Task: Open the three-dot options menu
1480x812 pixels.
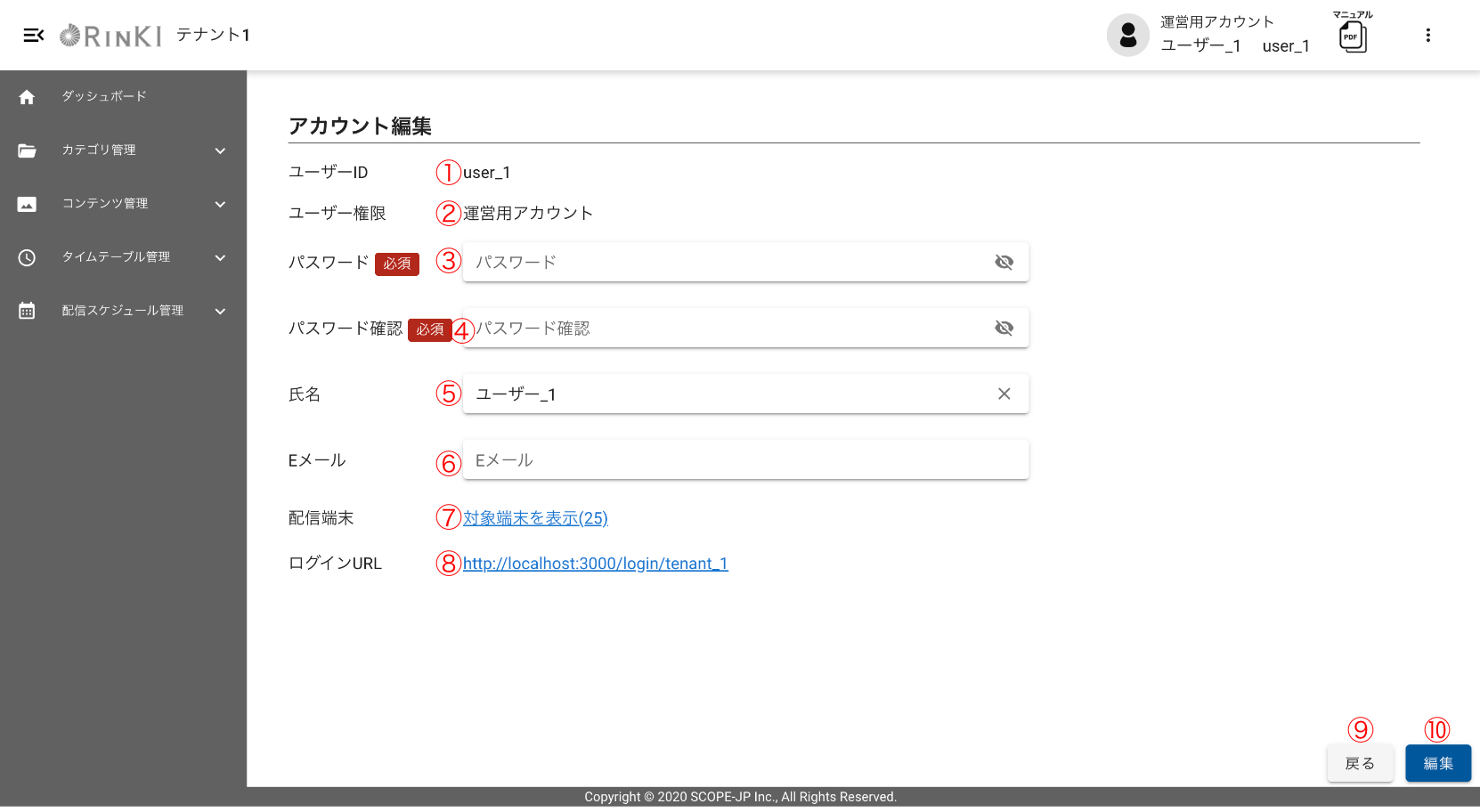Action: click(x=1427, y=36)
